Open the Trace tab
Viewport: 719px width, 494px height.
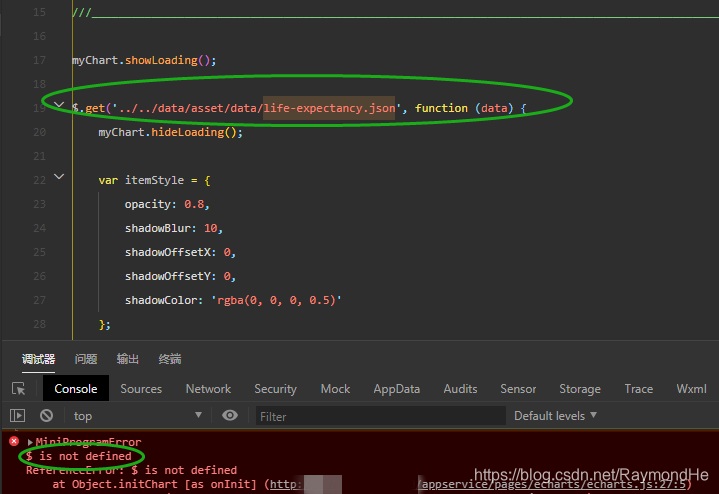click(x=639, y=389)
